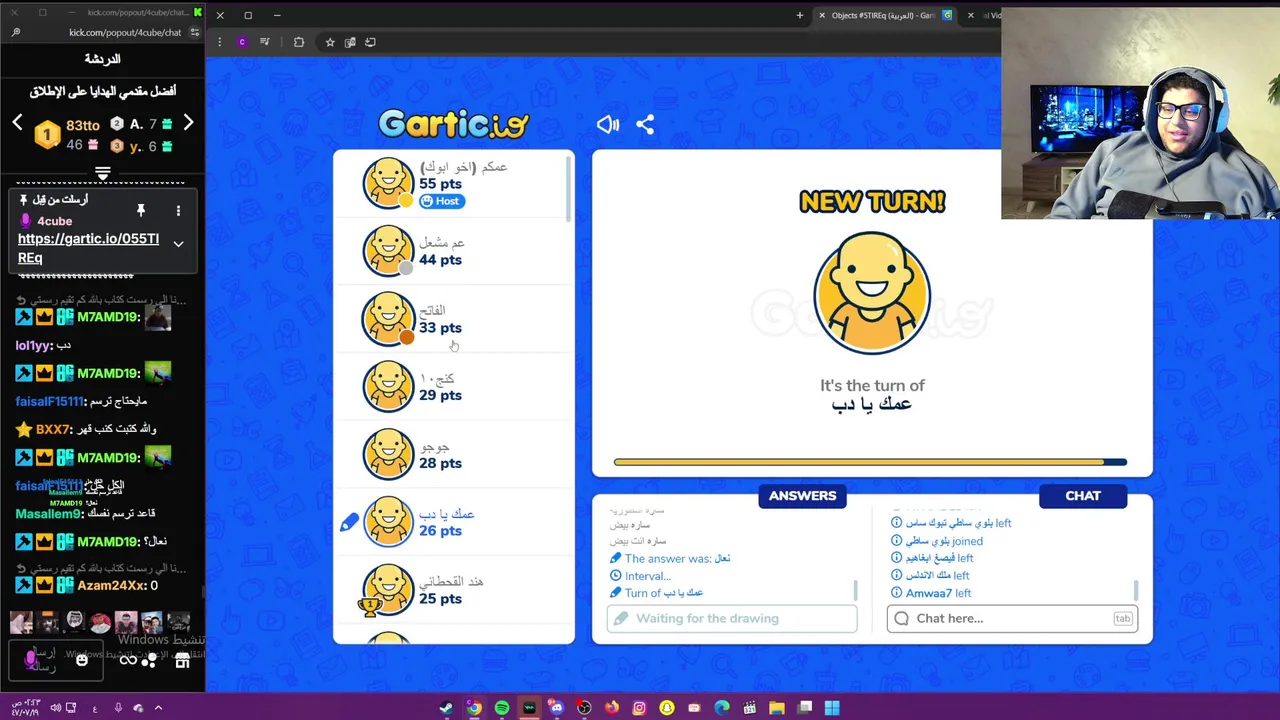The width and height of the screenshot is (1280, 720).
Task: Expand the gifters leaderboard handle
Action: (x=102, y=173)
